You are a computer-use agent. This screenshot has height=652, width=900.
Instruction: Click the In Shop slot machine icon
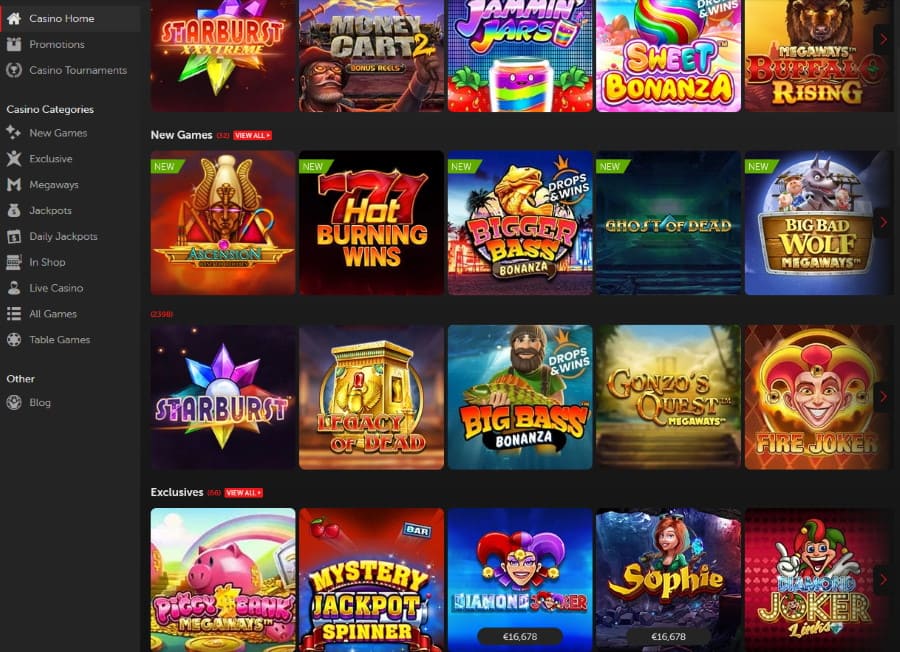click(x=14, y=262)
